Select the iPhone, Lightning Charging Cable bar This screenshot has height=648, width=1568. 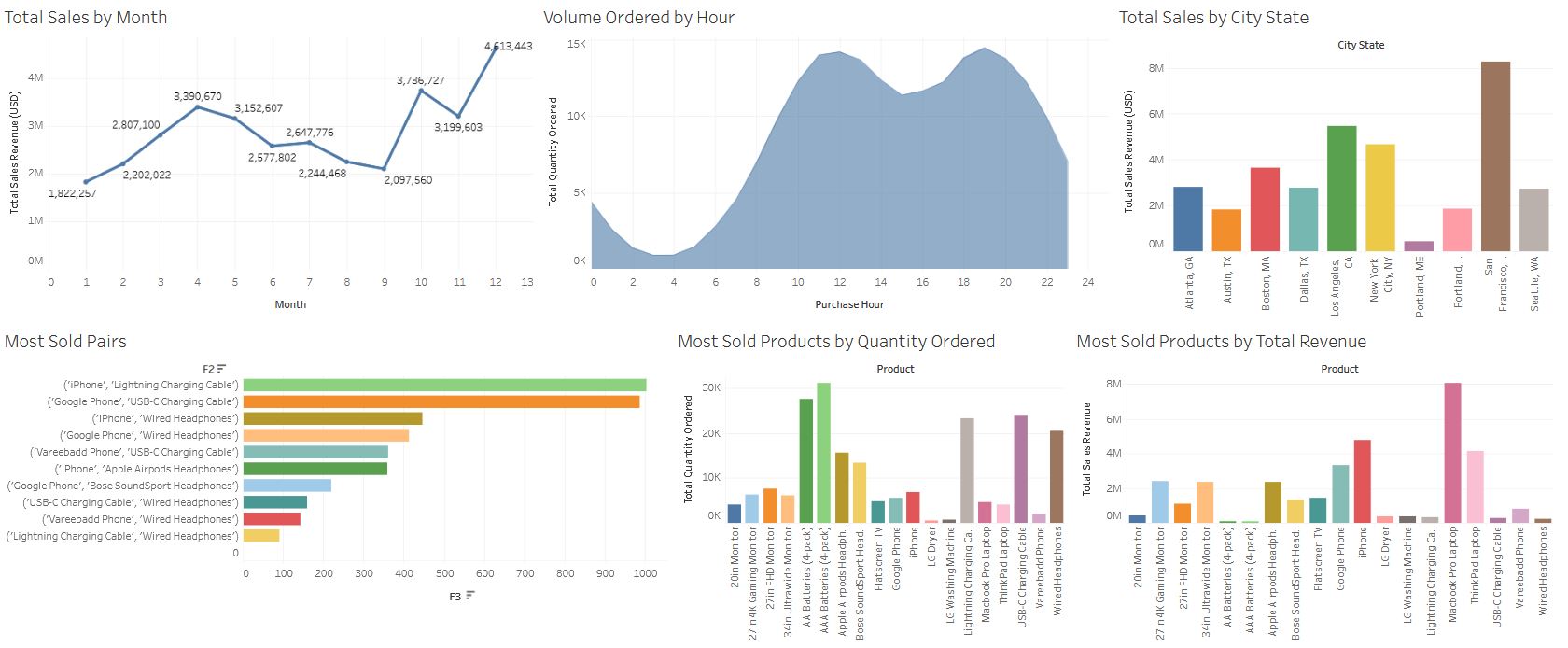444,385
